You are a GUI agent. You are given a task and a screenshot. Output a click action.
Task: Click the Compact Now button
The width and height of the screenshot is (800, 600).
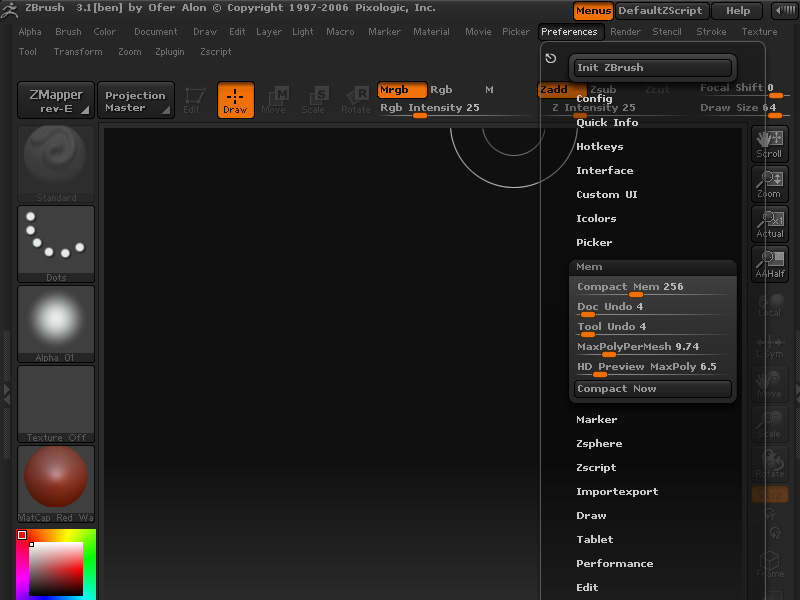click(x=653, y=389)
